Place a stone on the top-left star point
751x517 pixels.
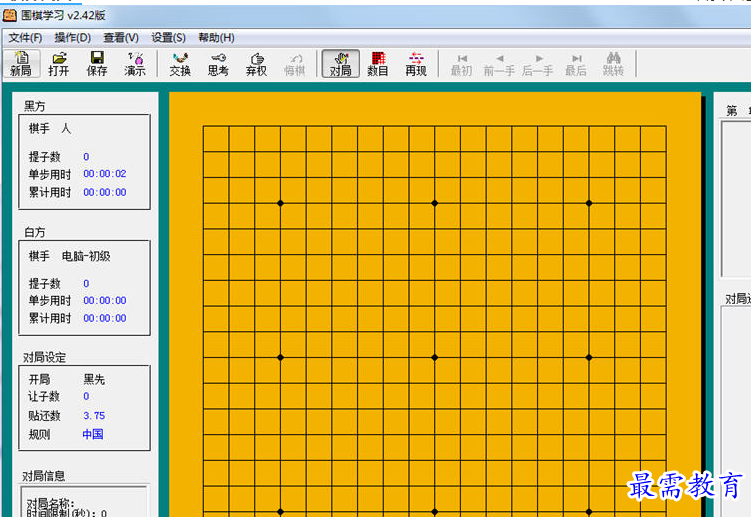[x=281, y=203]
